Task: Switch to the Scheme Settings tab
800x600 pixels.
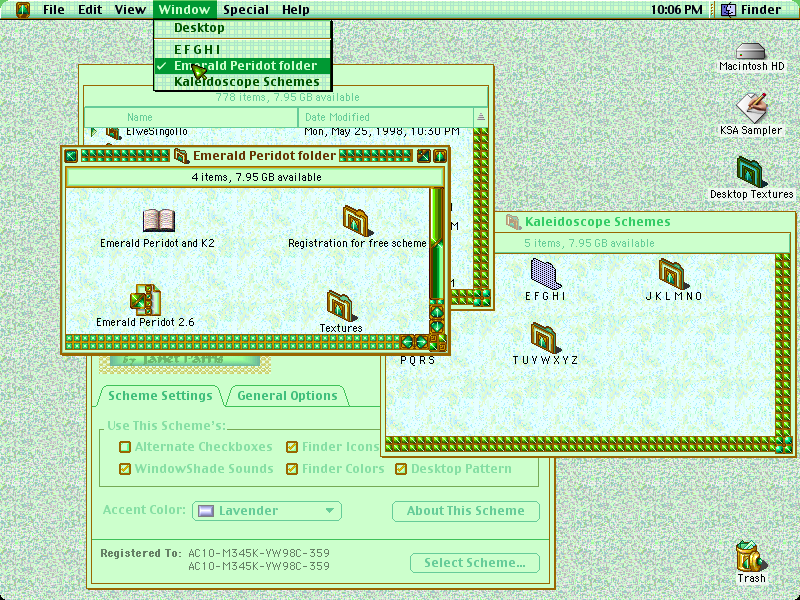Action: coord(160,395)
